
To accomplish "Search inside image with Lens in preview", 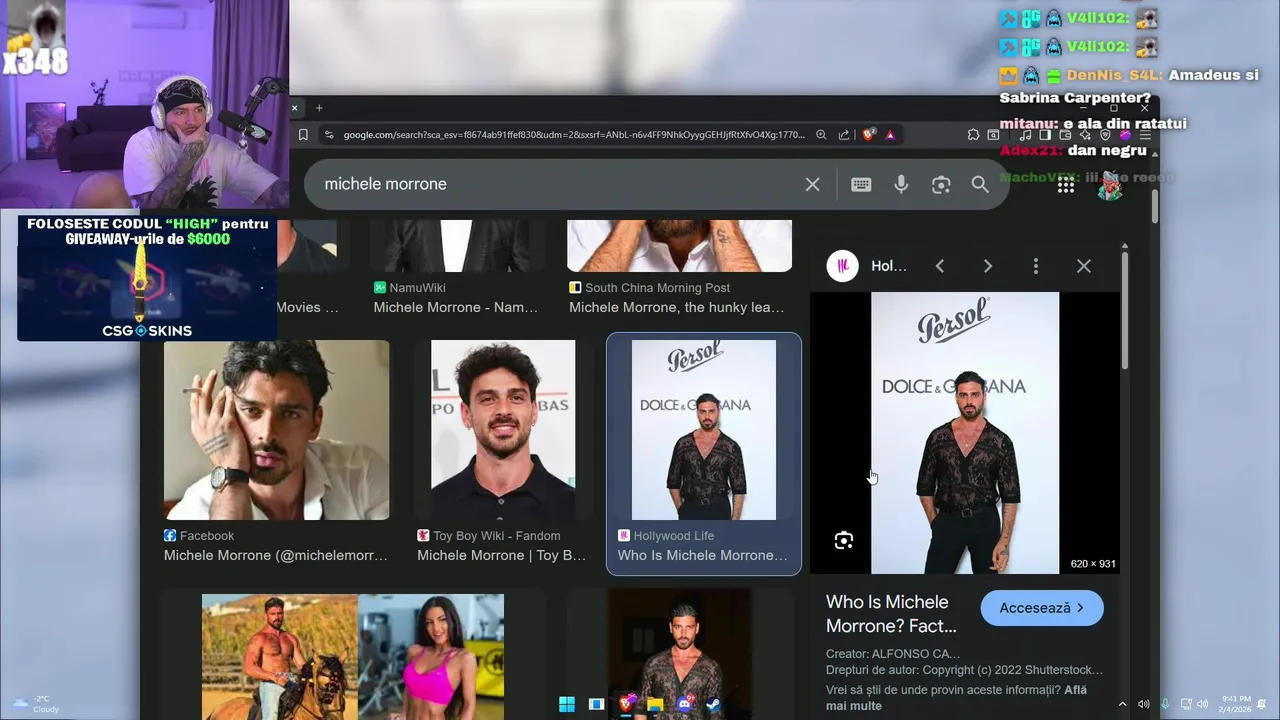I will 843,541.
